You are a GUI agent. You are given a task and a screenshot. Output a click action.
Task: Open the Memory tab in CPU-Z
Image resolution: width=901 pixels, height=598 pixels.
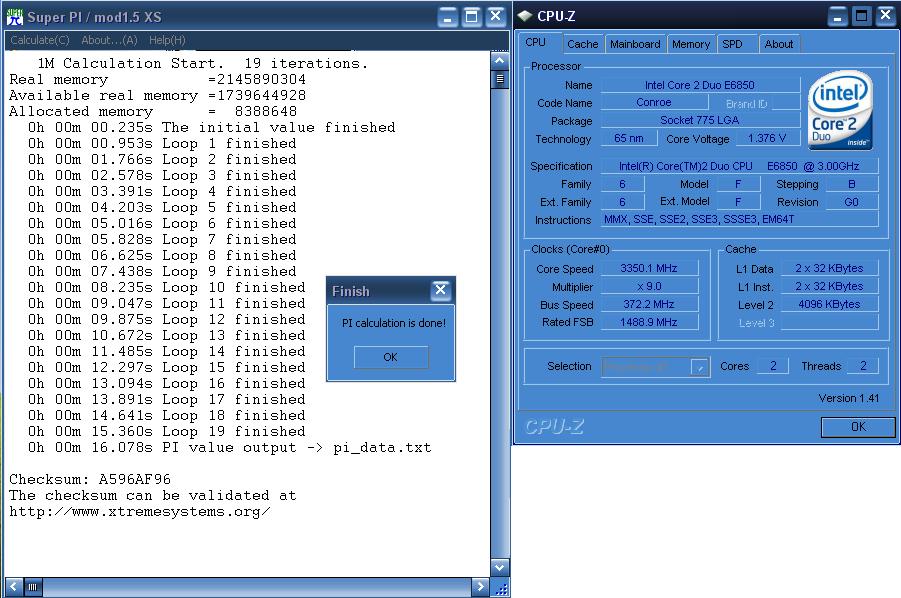pyautogui.click(x=691, y=44)
